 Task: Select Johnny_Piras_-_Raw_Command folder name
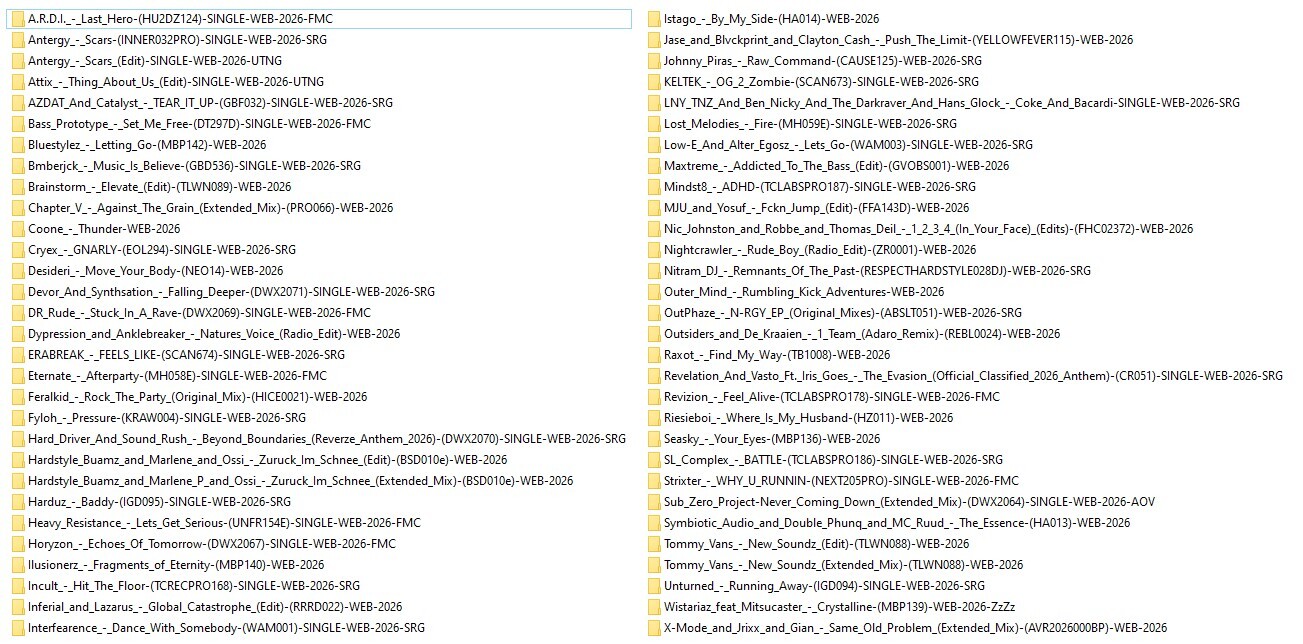coord(822,61)
